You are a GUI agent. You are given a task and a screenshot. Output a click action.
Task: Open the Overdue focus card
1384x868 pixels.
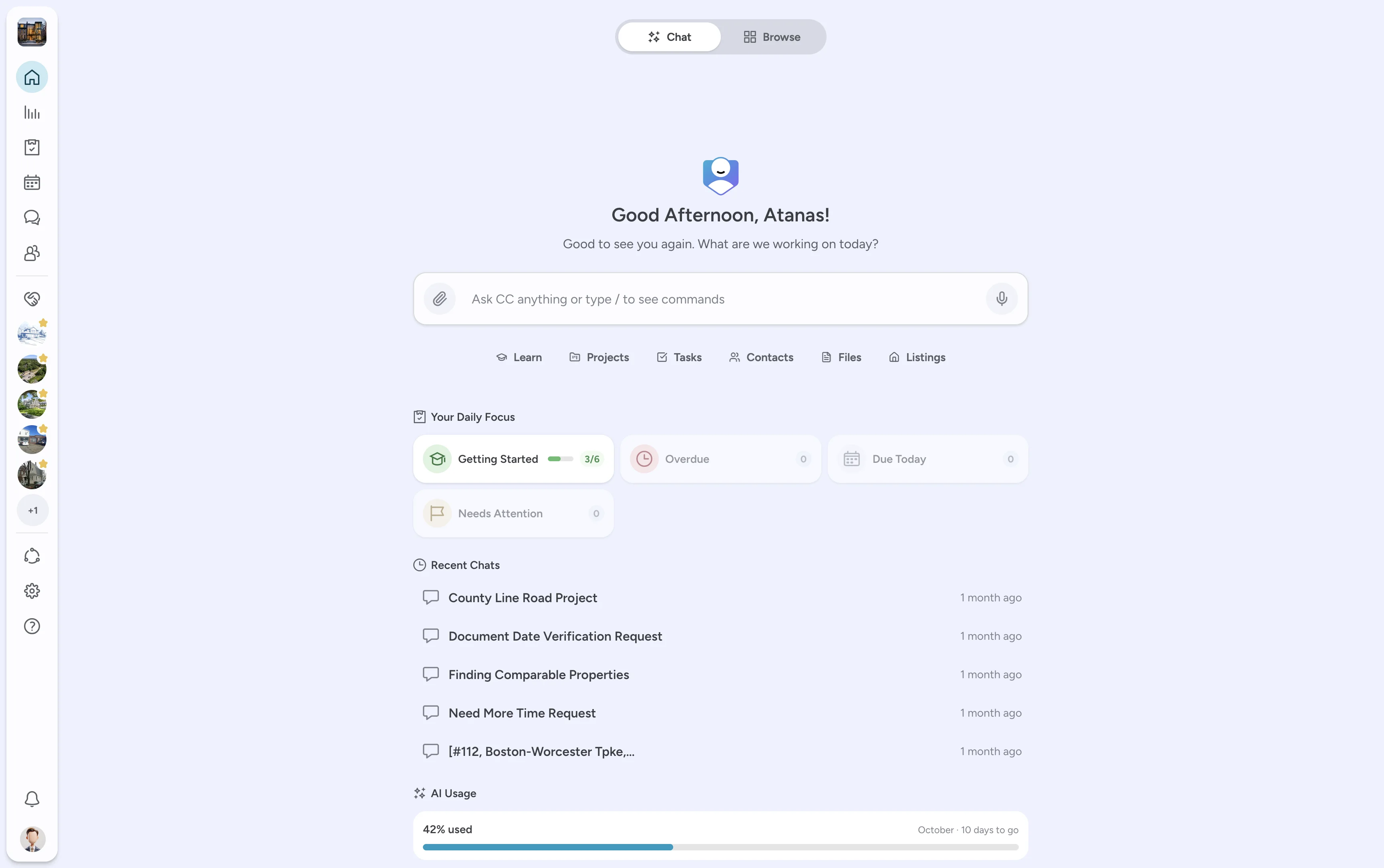[x=720, y=459]
